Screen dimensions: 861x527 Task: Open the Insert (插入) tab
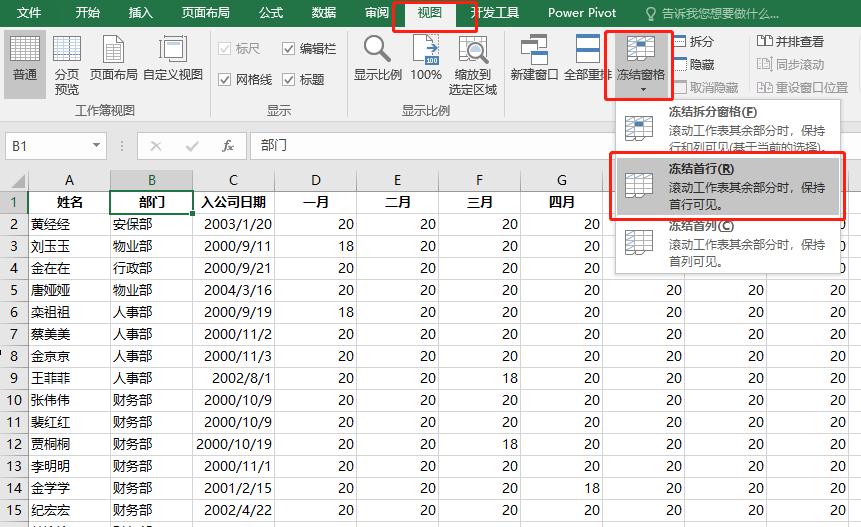[x=141, y=13]
